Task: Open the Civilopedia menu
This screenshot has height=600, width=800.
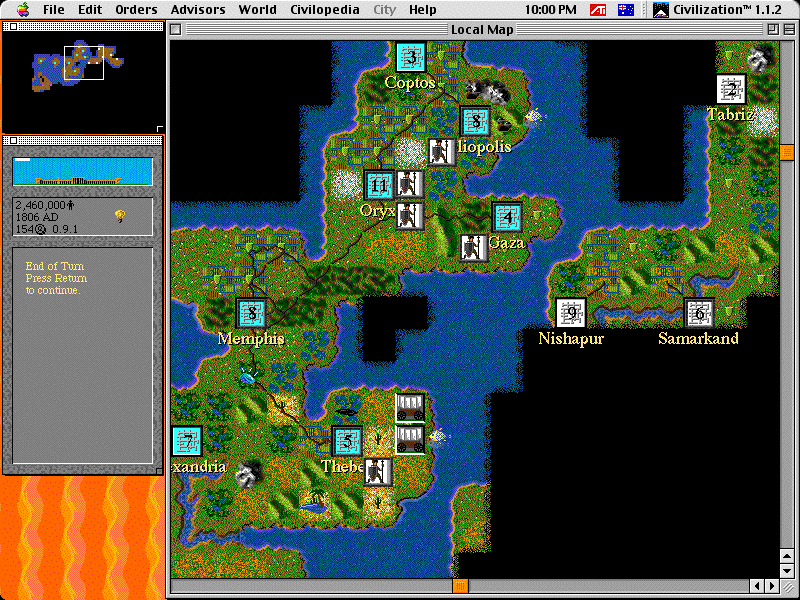Action: click(324, 9)
